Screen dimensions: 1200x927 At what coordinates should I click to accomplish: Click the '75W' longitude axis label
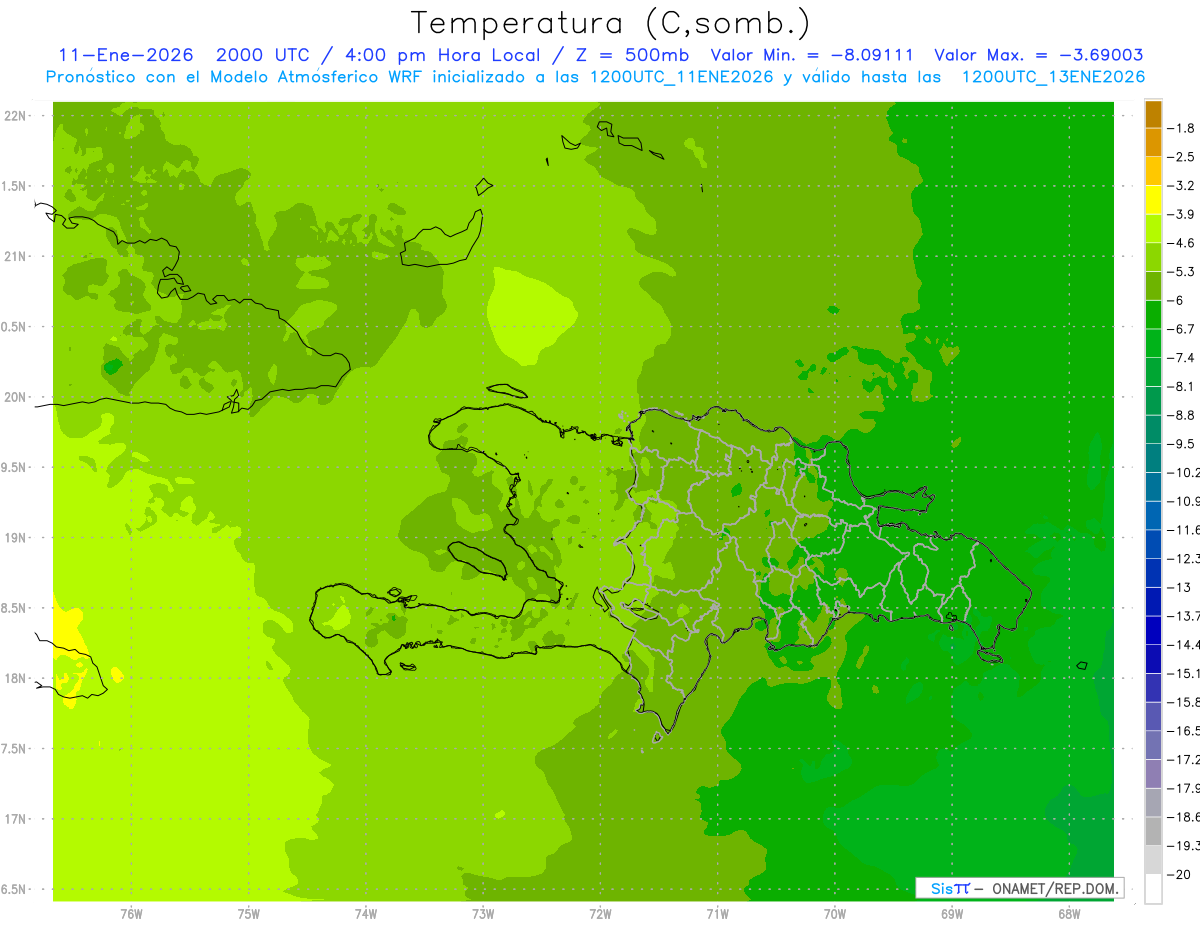(249, 914)
